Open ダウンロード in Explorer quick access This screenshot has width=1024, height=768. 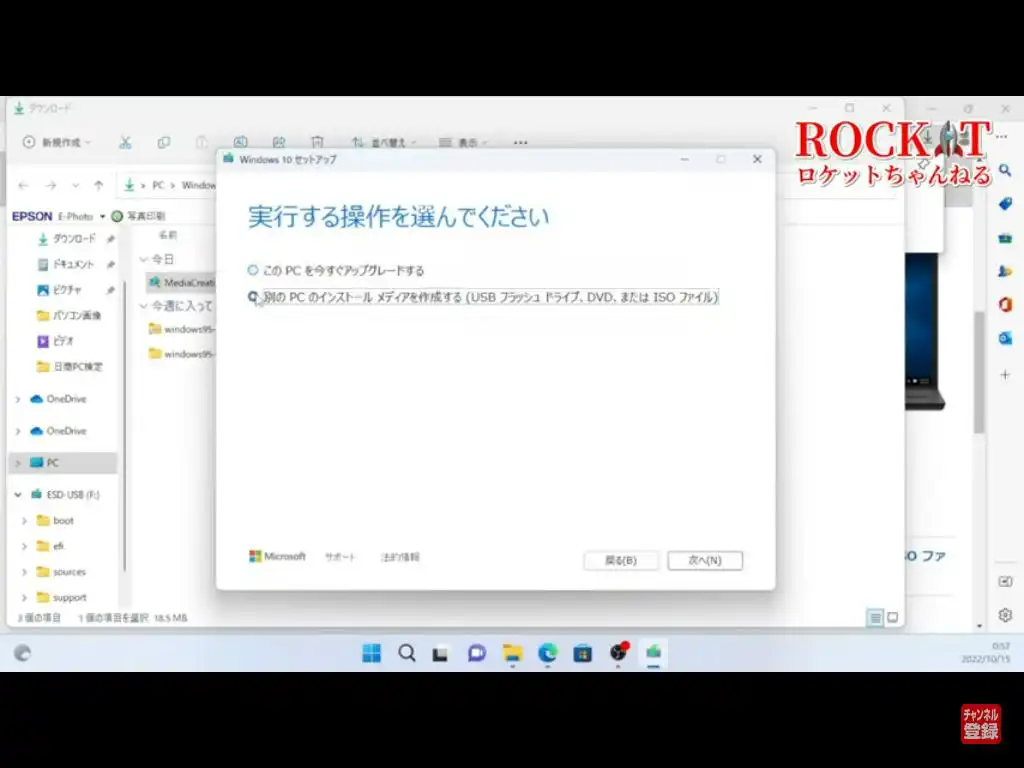(74, 239)
